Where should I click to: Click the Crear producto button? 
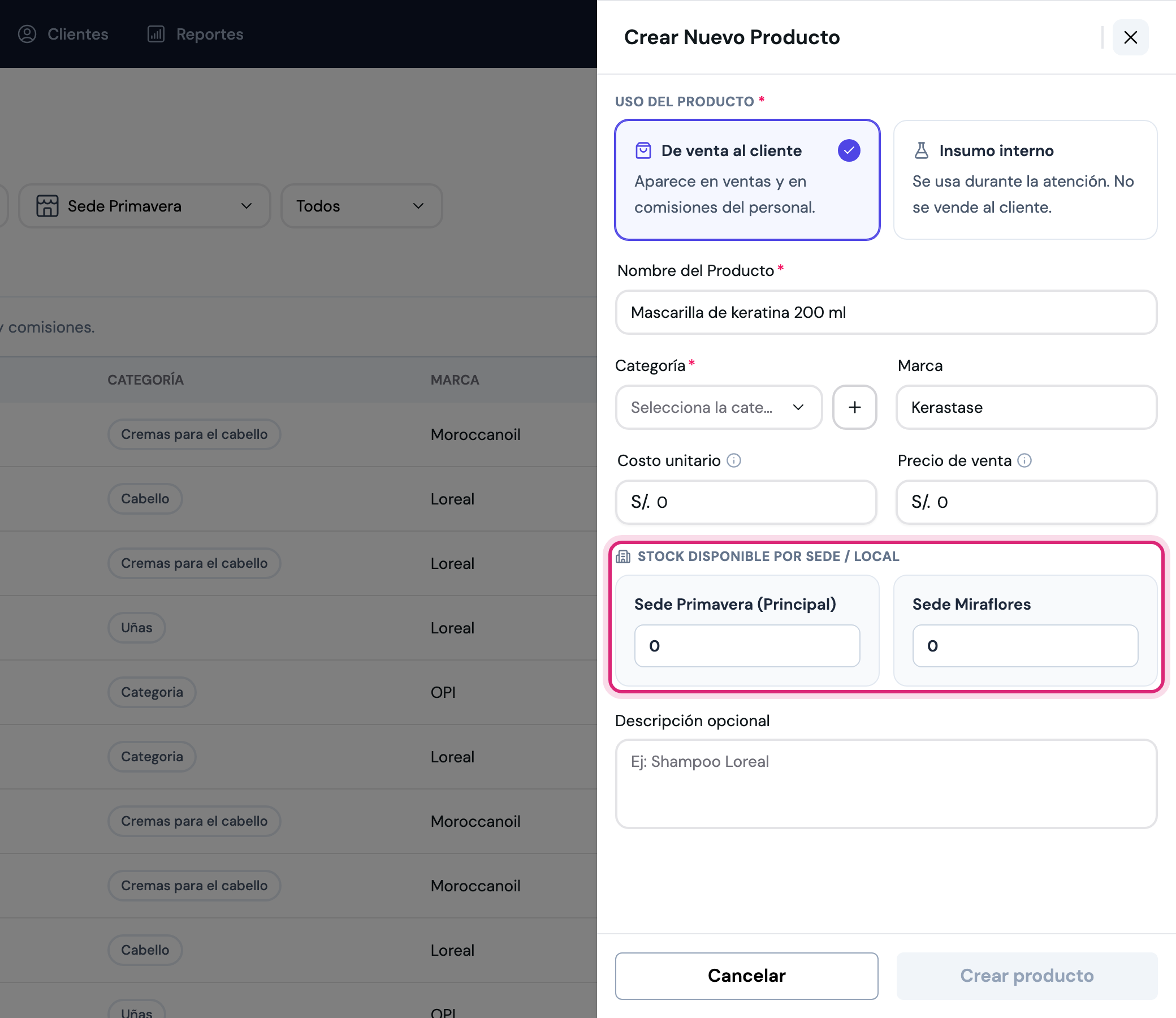click(1027, 976)
